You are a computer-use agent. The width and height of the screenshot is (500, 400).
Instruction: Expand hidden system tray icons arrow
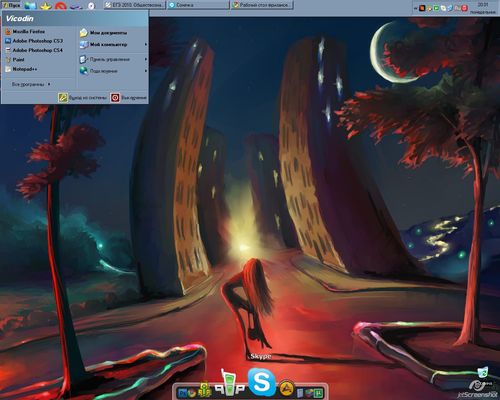pos(416,8)
